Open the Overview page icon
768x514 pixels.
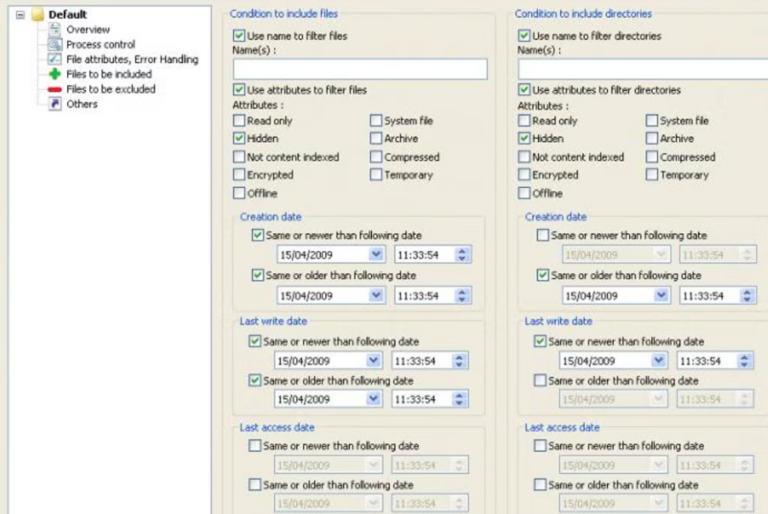point(54,29)
